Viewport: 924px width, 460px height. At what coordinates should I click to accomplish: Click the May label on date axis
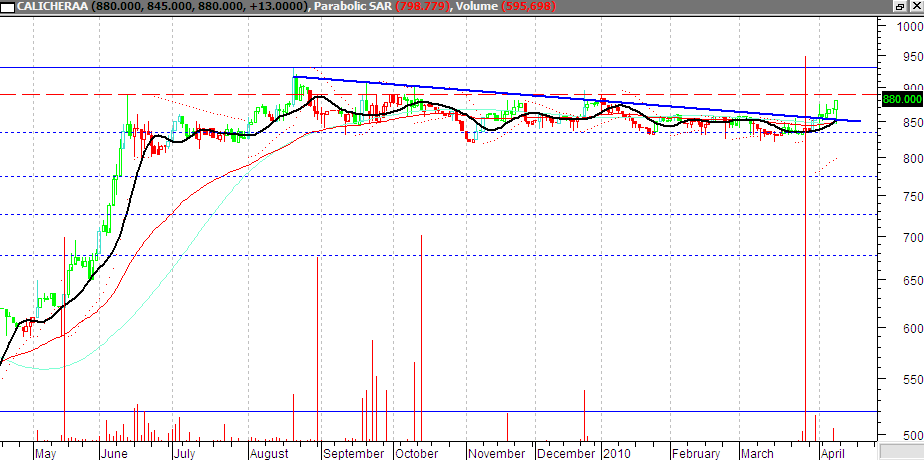click(45, 453)
